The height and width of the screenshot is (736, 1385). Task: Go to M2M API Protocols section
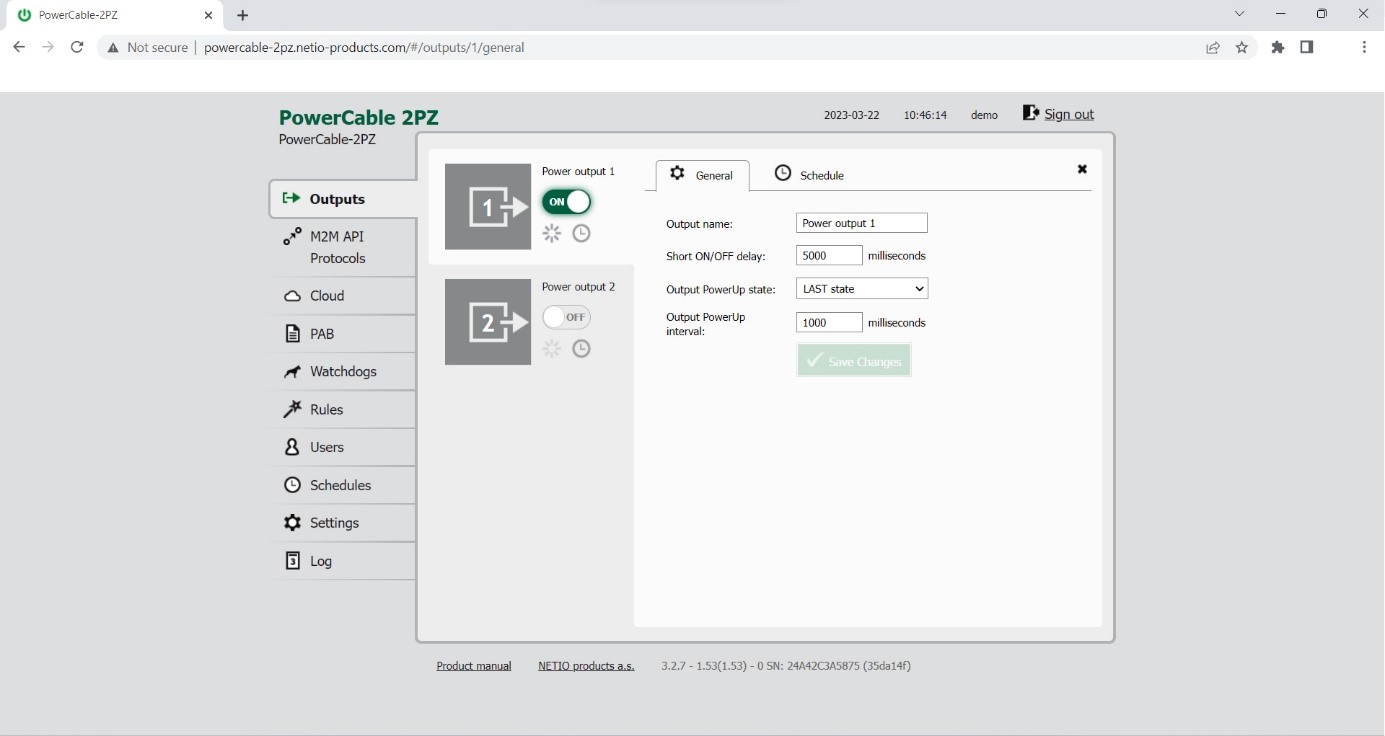click(x=337, y=247)
